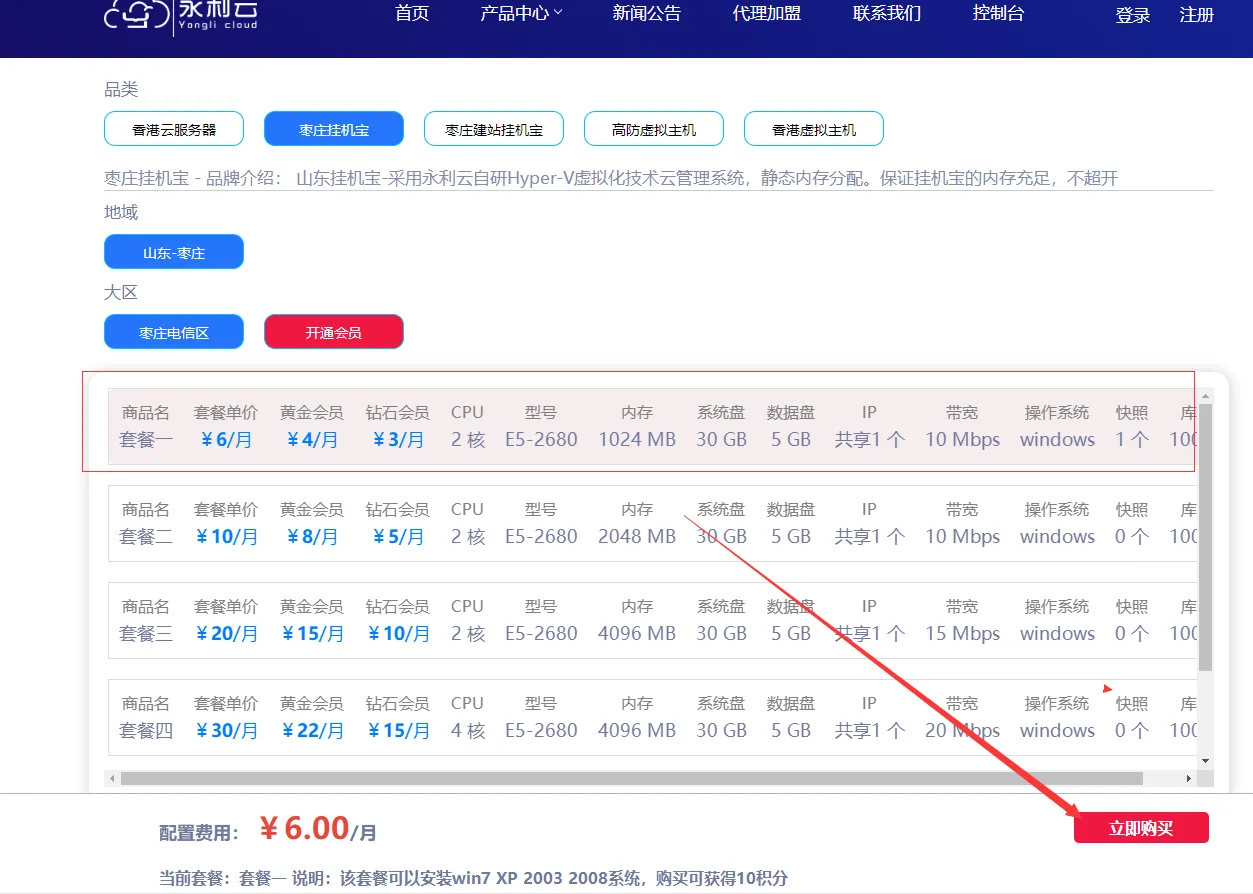Click the package table horizontal scrollbar track
Viewport: 1253px width, 894px height.
click(650, 778)
